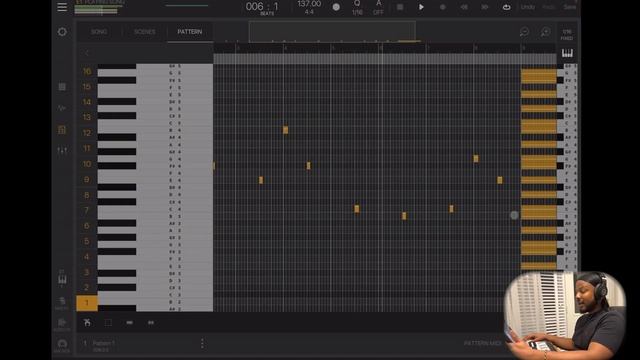Switch to the SCENES tab

(144, 32)
